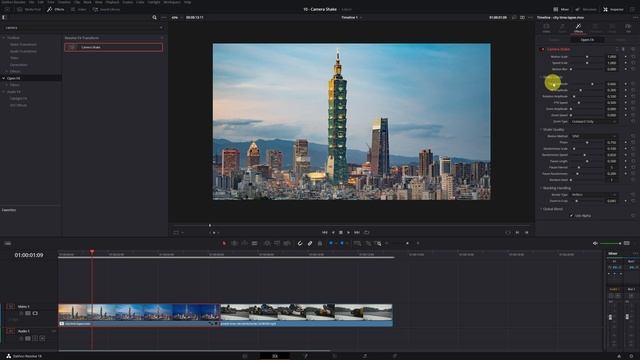Open the Mixer panel button
This screenshot has width=640, height=360.
coord(561,9)
